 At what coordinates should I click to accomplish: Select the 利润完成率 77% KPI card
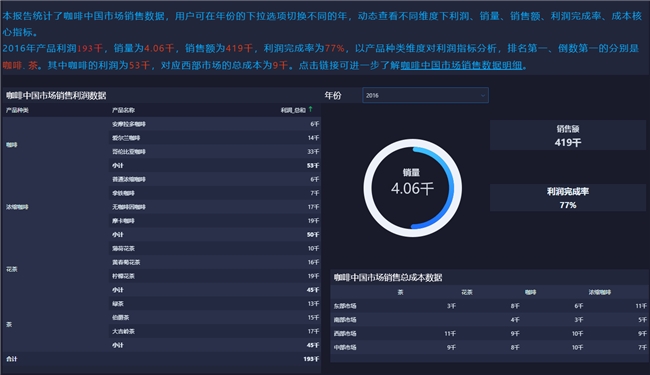(568, 198)
